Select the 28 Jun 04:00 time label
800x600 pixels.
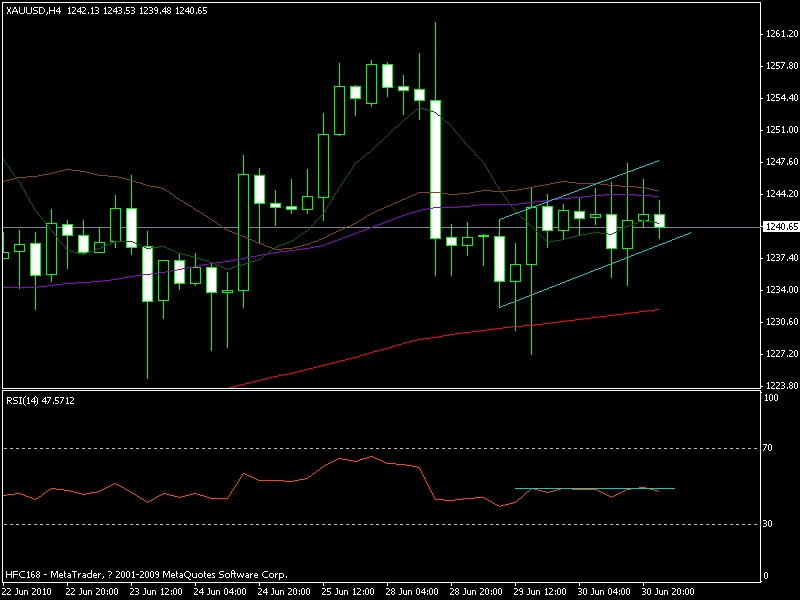pos(412,592)
